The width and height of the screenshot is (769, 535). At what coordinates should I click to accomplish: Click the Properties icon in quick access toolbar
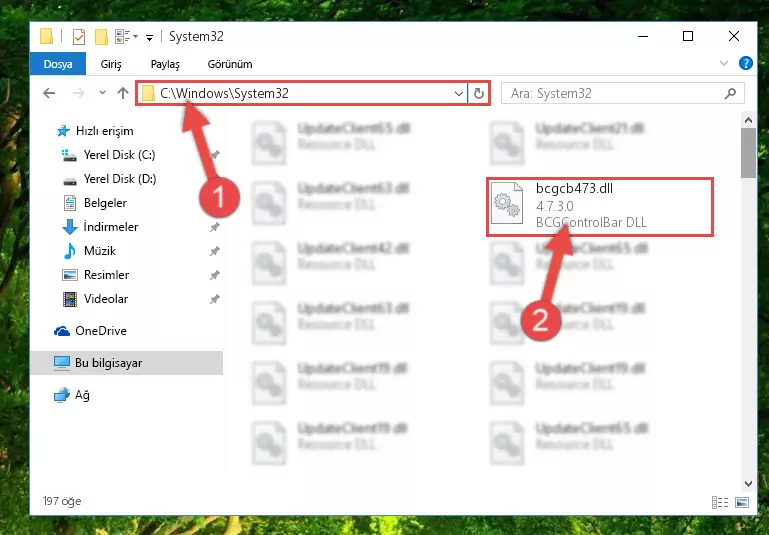78,36
